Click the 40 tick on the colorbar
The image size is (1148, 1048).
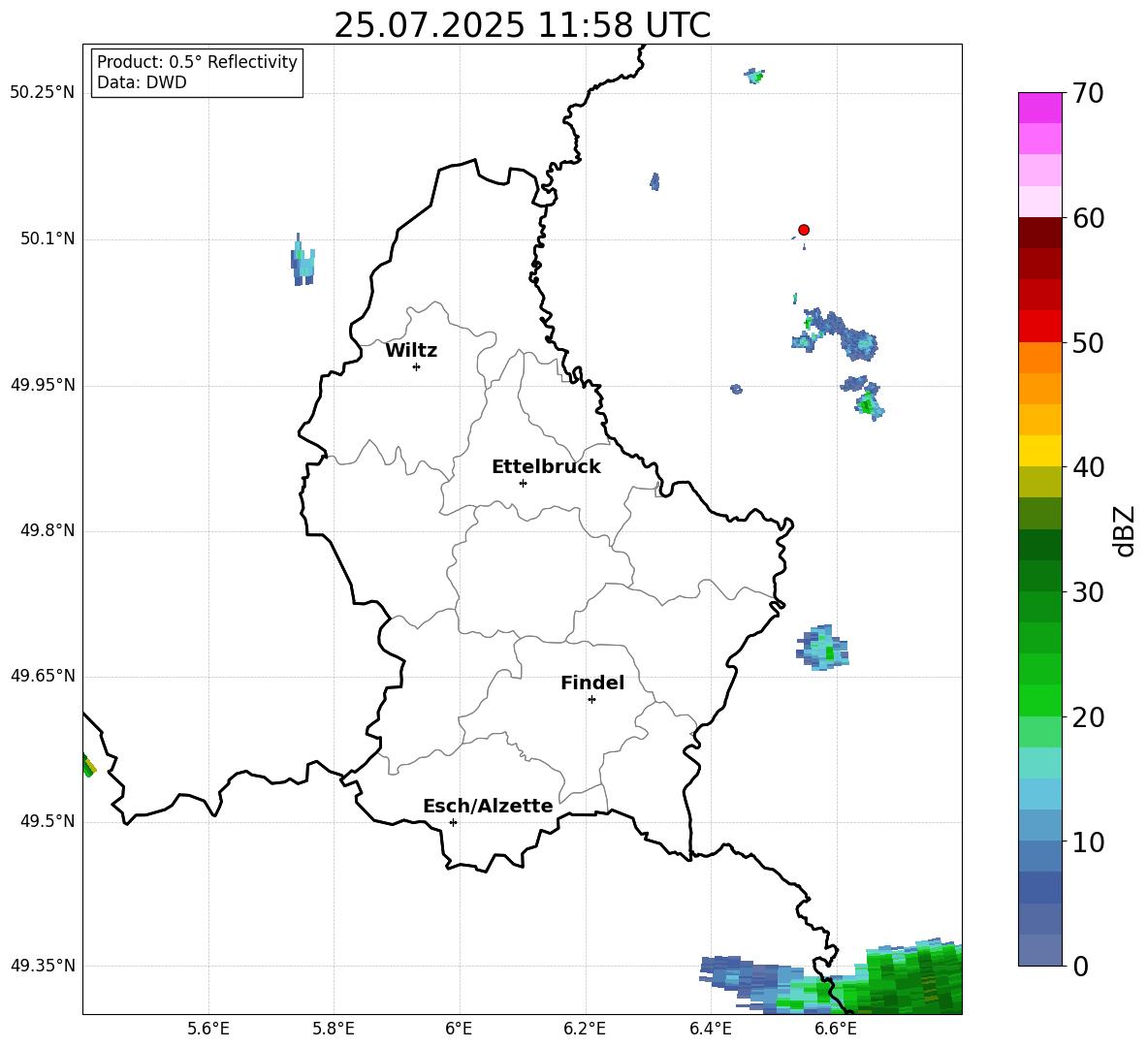pos(1087,467)
